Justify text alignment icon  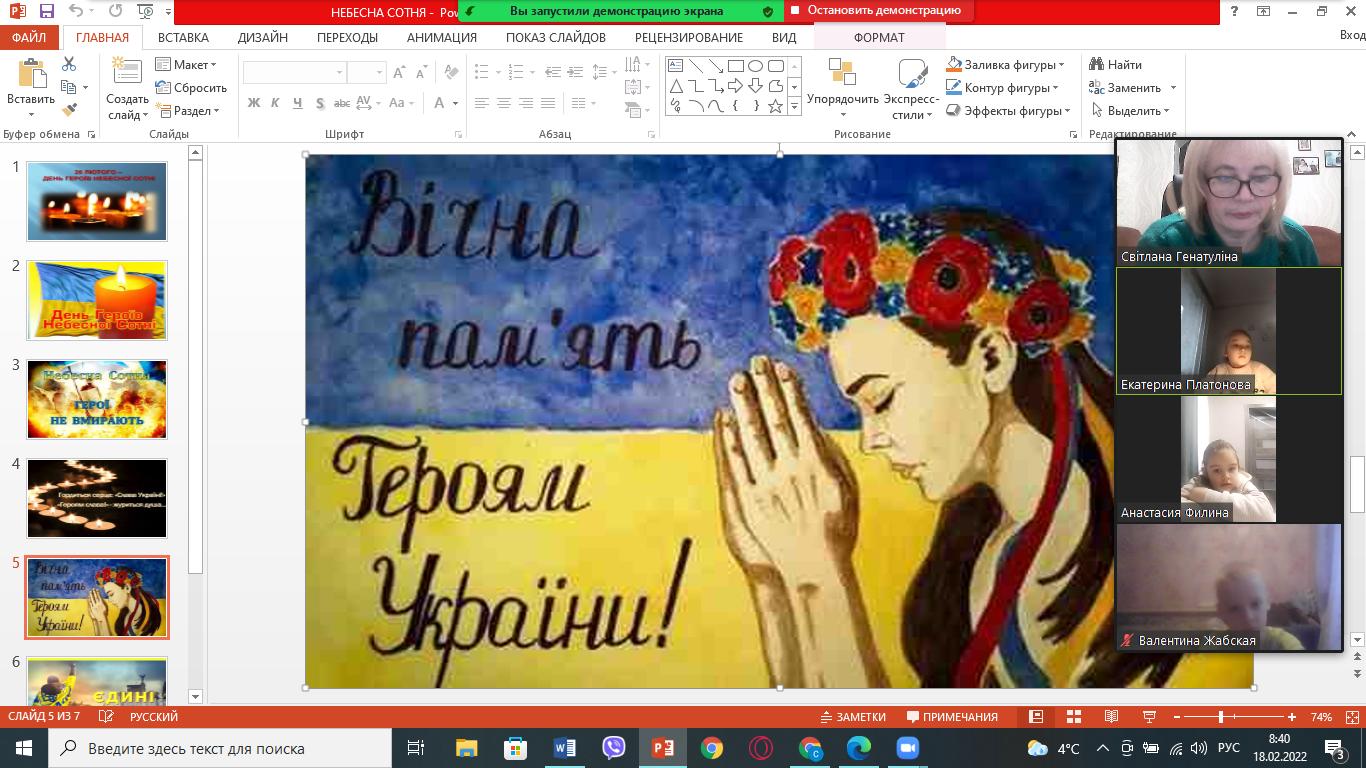coord(547,103)
